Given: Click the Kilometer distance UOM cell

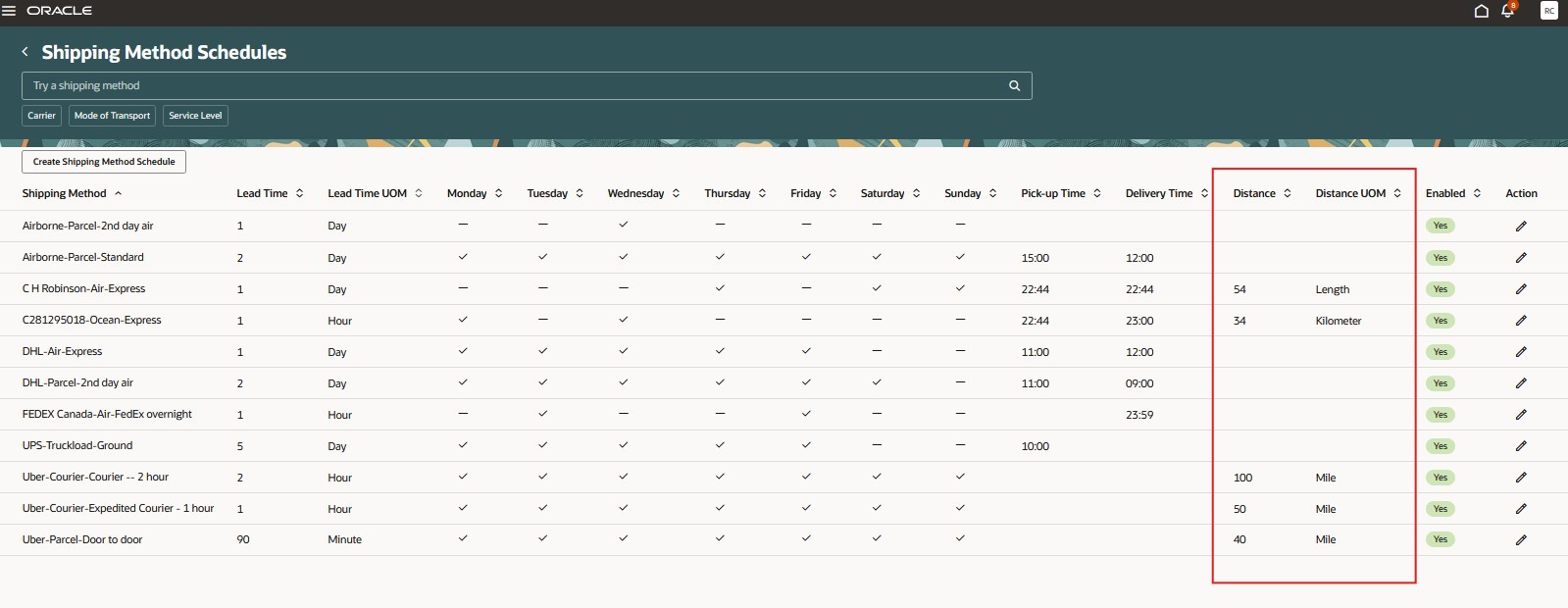Looking at the screenshot, I should 1339,321.
